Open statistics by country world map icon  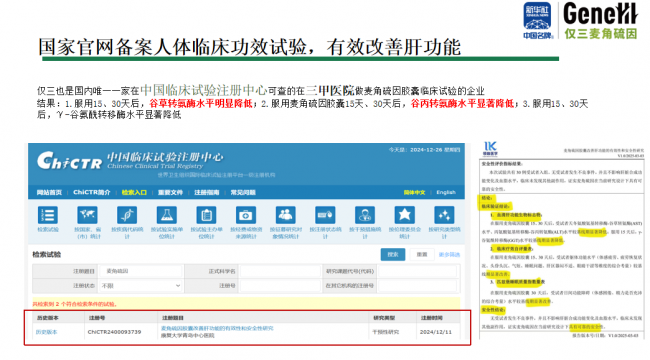click(87, 215)
